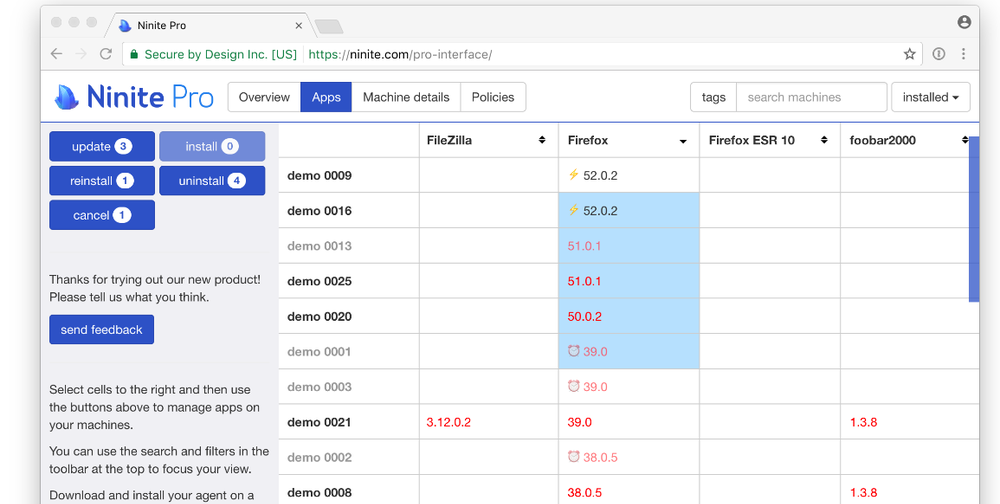Click the browser back arrow
The image size is (1000, 504).
pyautogui.click(x=56, y=54)
